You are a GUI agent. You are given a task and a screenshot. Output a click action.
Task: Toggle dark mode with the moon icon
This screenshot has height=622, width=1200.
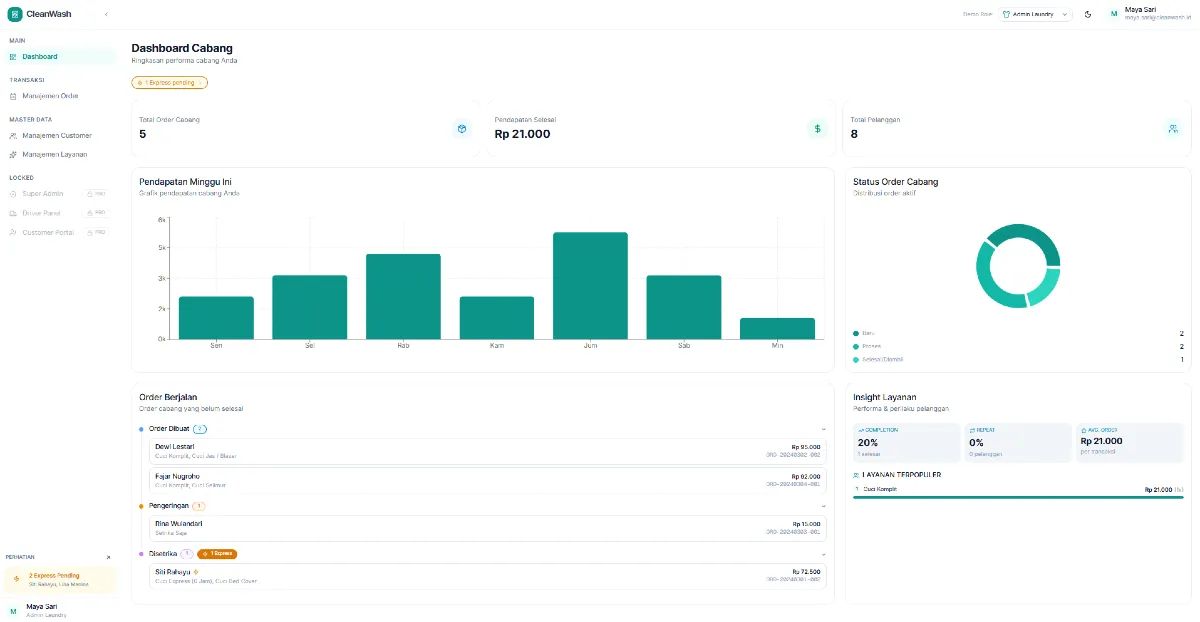[1088, 14]
